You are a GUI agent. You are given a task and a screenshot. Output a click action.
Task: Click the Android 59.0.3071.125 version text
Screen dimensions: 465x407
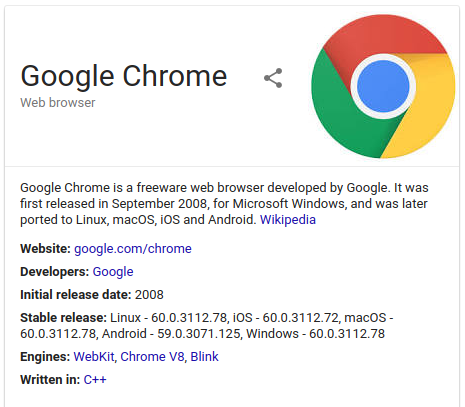(171, 334)
